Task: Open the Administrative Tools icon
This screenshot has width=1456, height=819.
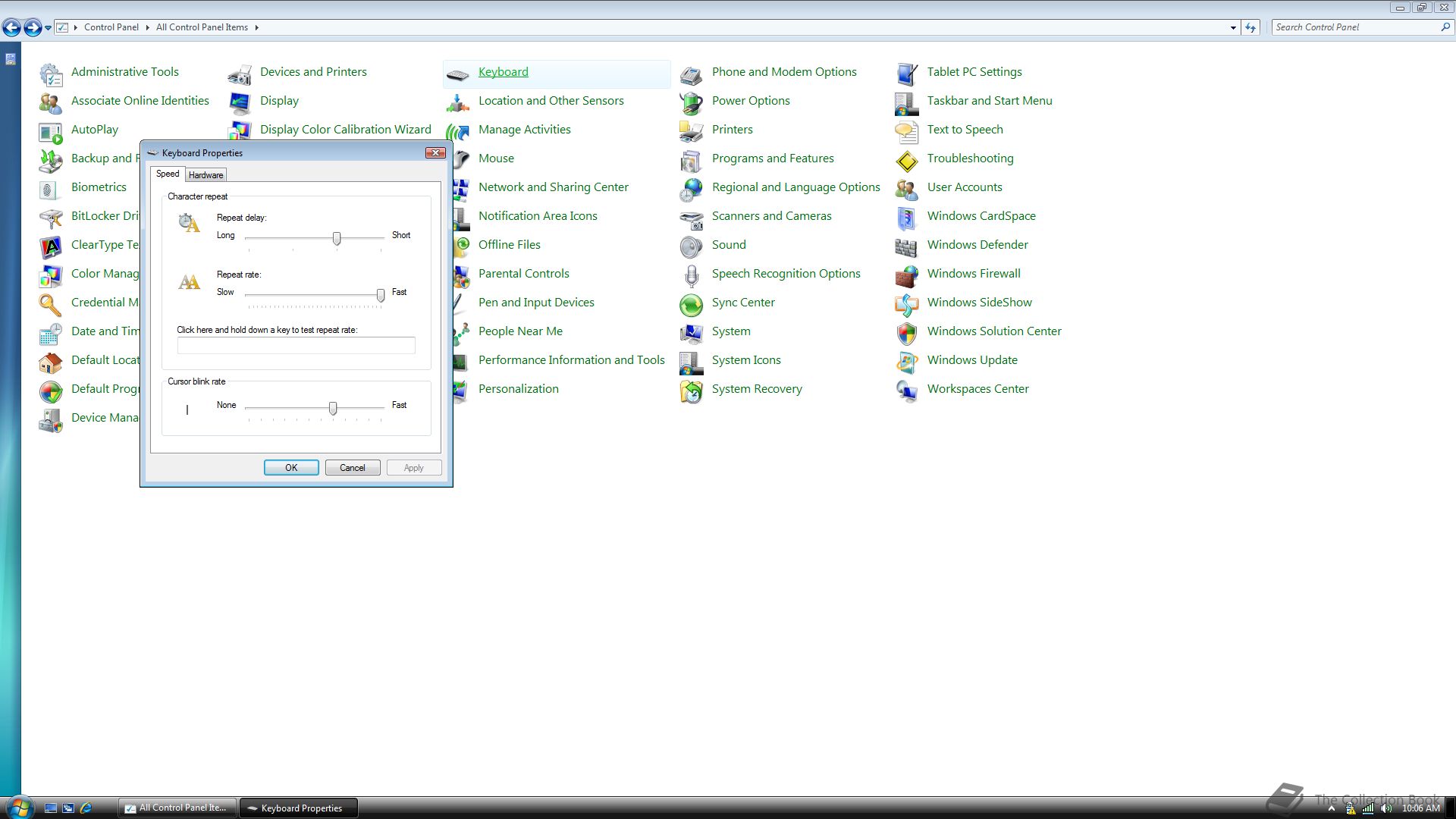Action: click(x=51, y=74)
